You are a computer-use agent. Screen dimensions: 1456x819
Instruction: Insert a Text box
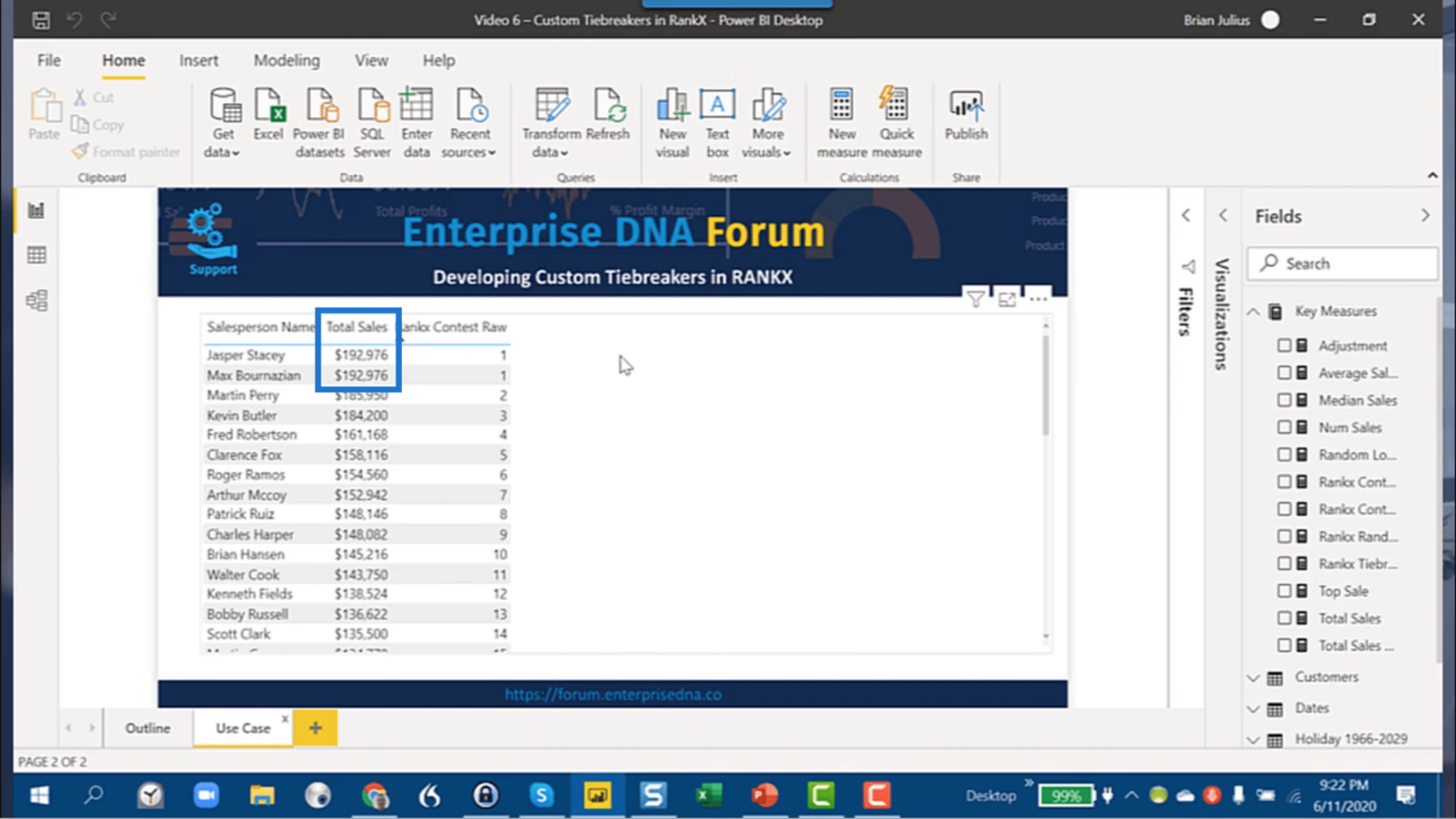click(x=718, y=122)
